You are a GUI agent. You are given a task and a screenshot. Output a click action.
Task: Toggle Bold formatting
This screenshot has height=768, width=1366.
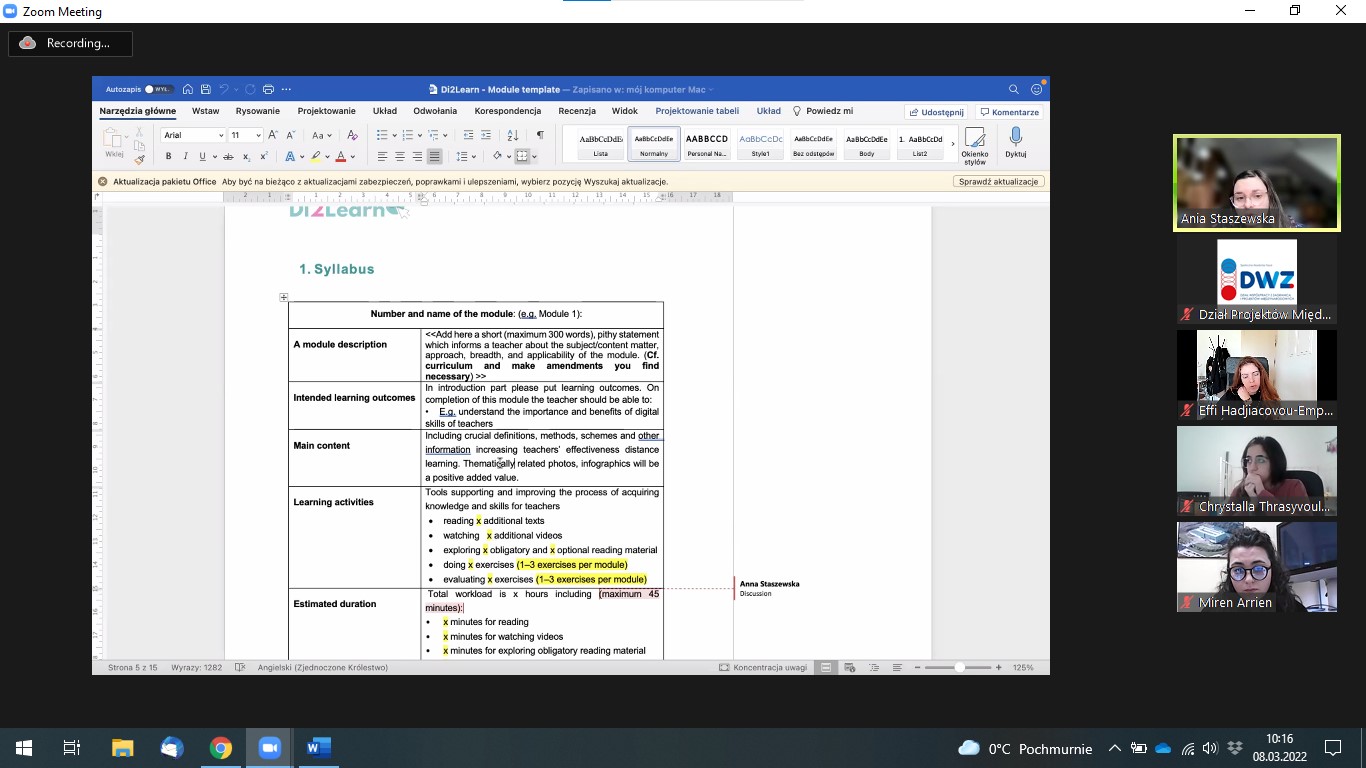168,156
